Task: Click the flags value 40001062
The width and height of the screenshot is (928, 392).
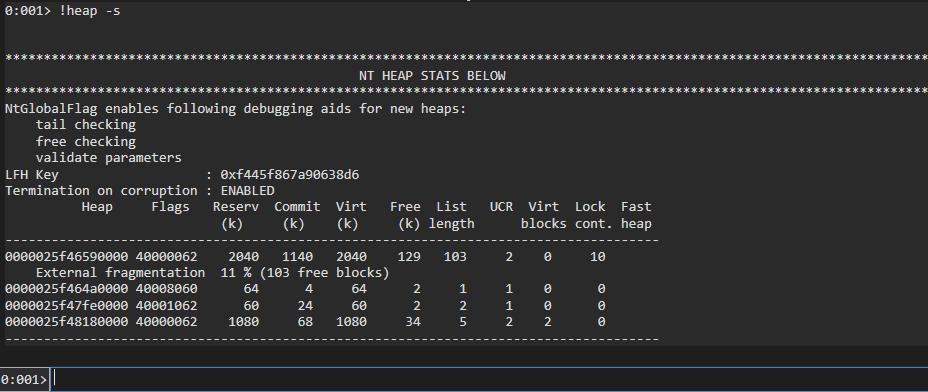Action: point(166,306)
